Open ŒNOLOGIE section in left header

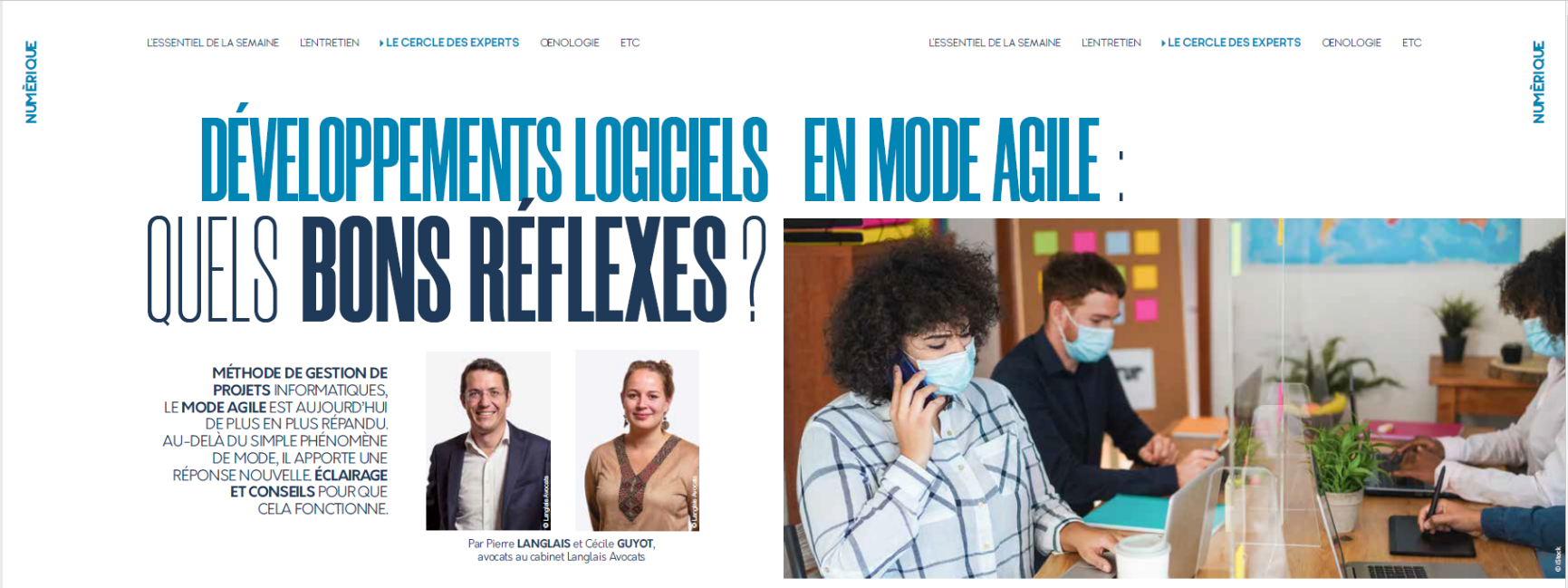click(x=570, y=43)
